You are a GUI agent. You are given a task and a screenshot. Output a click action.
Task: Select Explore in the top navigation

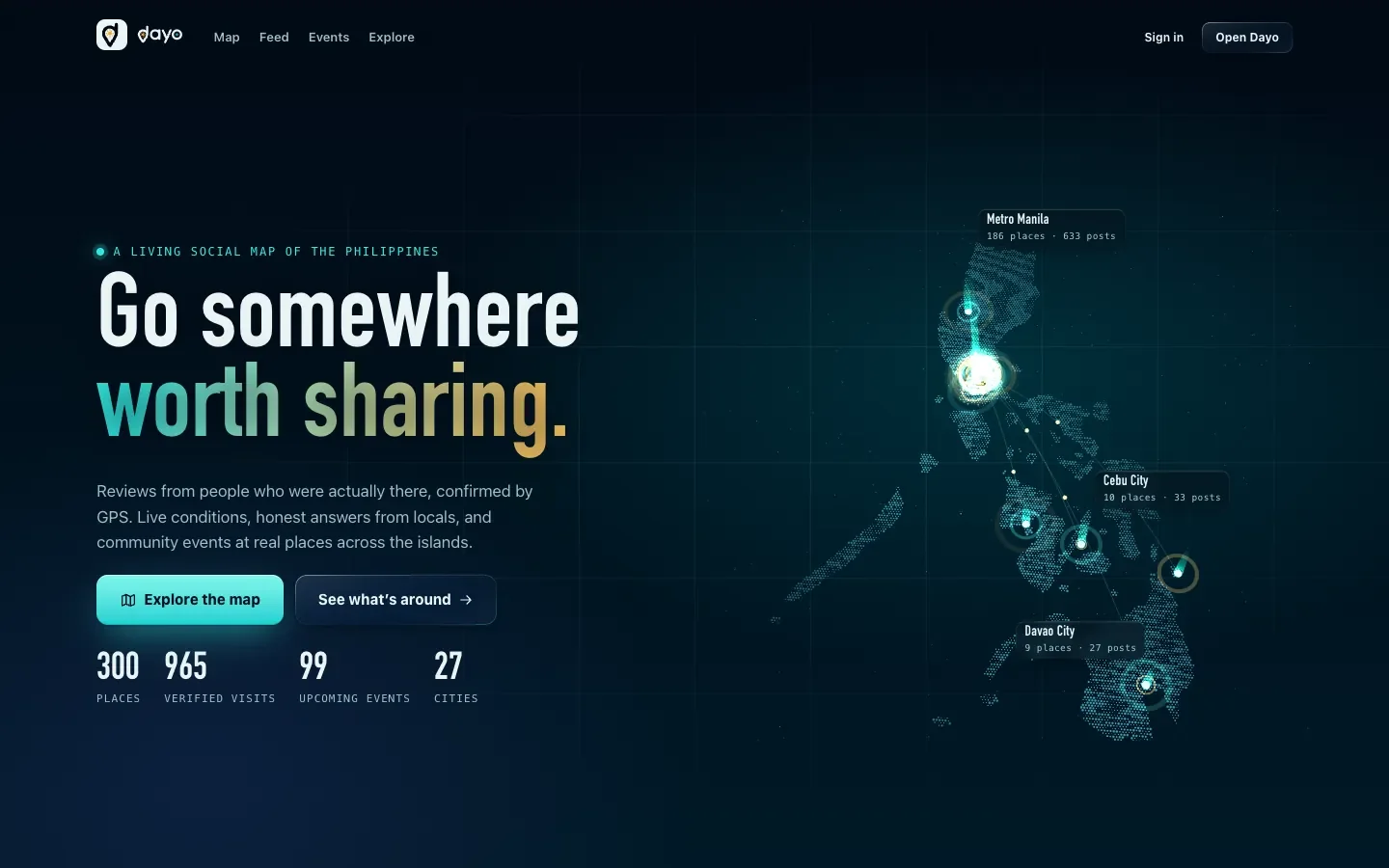coord(392,37)
